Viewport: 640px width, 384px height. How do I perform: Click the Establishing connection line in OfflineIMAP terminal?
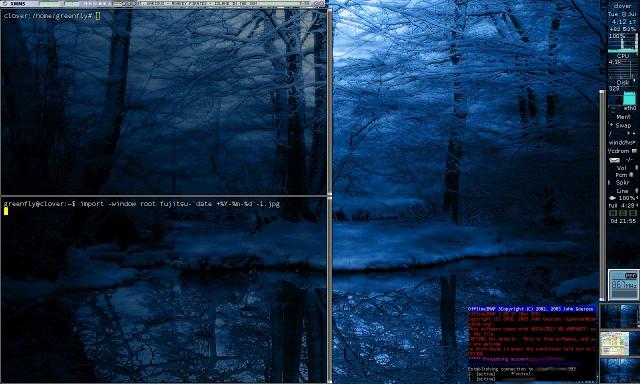tap(522, 369)
